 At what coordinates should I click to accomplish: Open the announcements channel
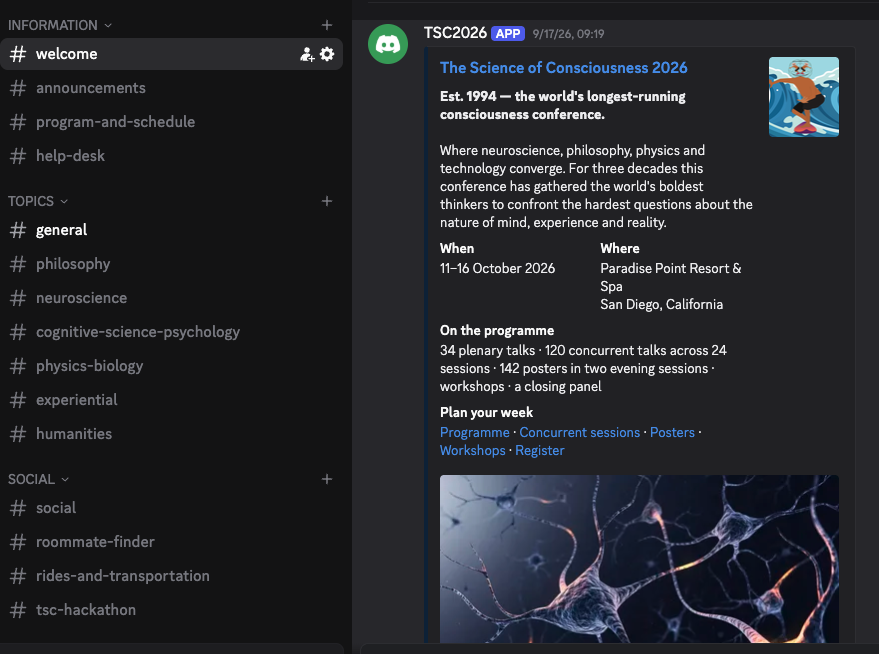pyautogui.click(x=172, y=88)
